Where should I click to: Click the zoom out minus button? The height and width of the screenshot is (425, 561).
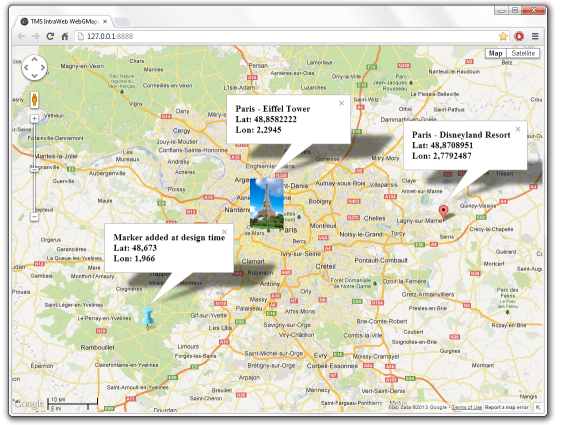coord(34,216)
